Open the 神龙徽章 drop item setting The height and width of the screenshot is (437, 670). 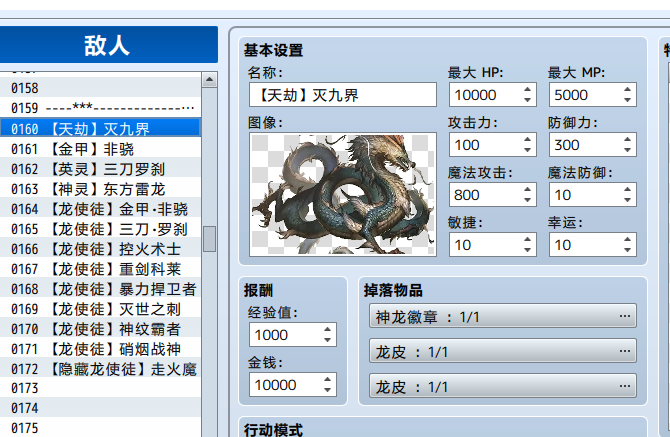(x=503, y=316)
